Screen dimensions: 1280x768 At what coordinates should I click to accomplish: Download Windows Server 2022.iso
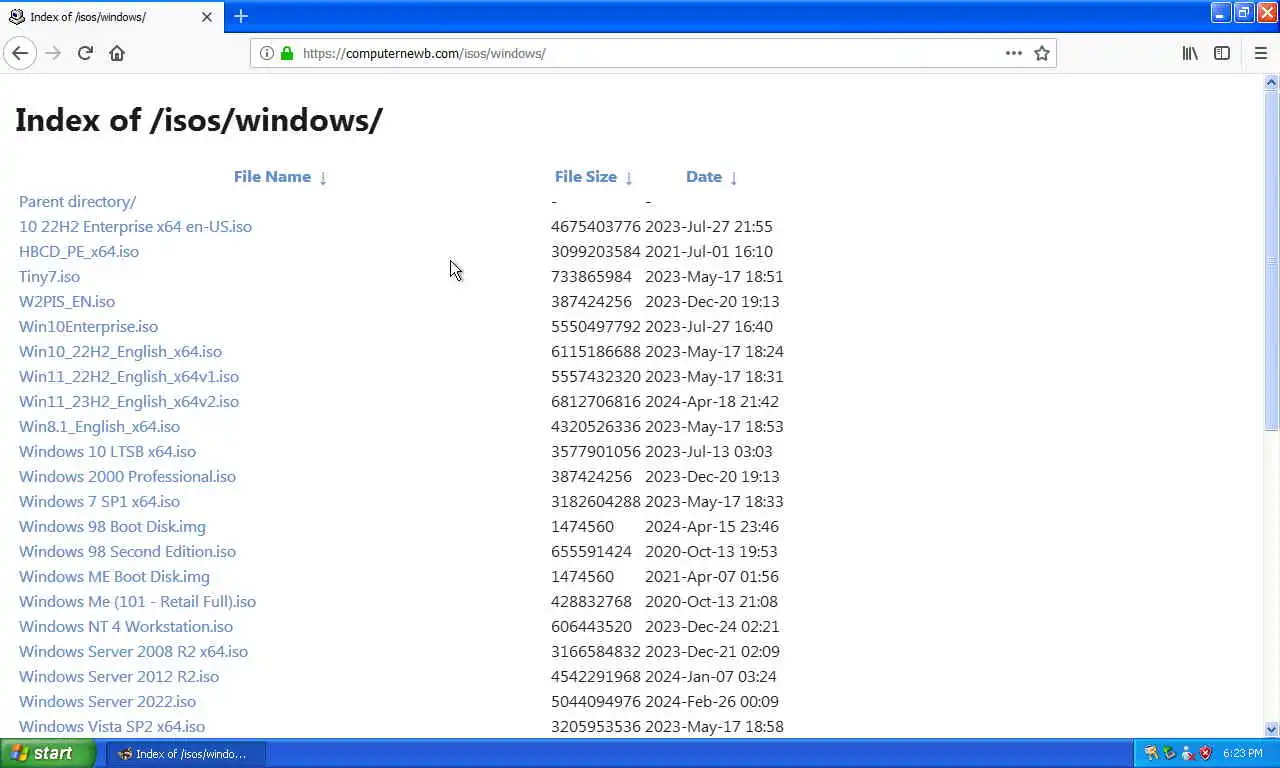[107, 701]
